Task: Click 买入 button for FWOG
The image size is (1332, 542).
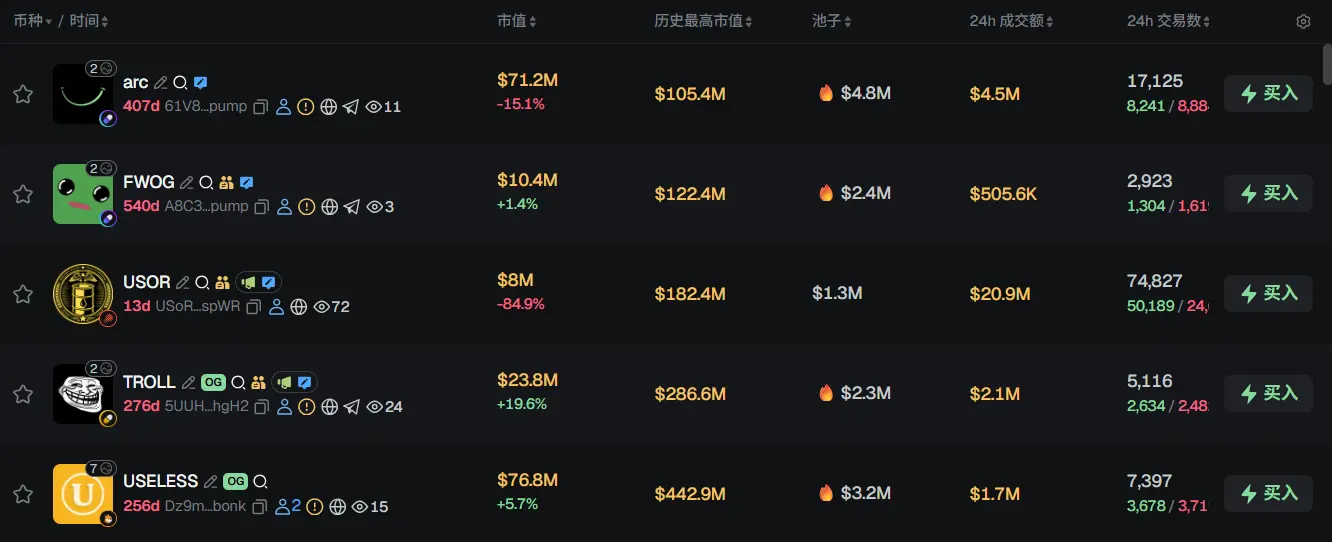Action: (1268, 194)
